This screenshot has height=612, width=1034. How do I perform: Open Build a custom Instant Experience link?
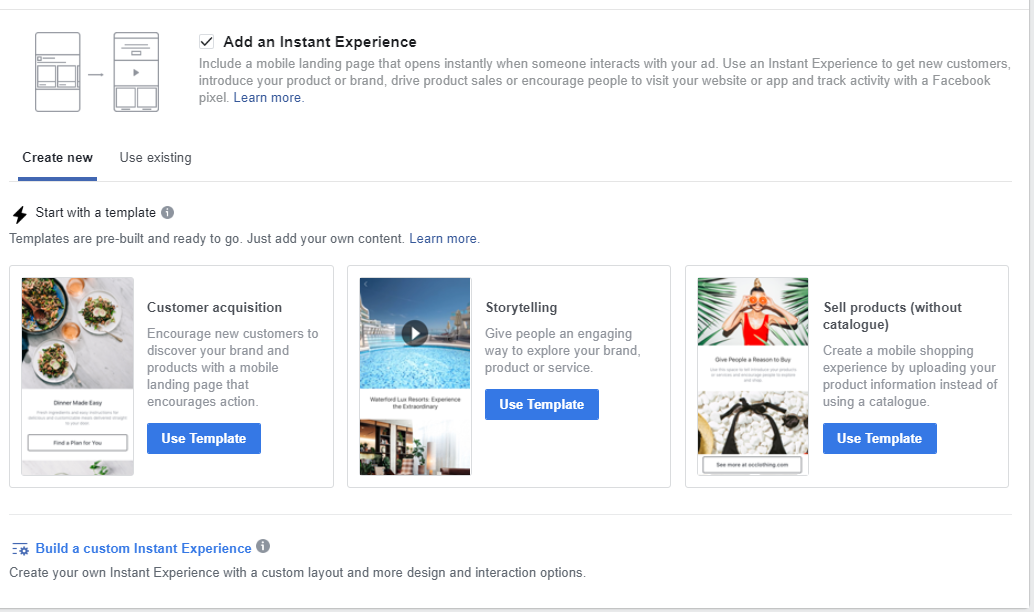click(143, 548)
